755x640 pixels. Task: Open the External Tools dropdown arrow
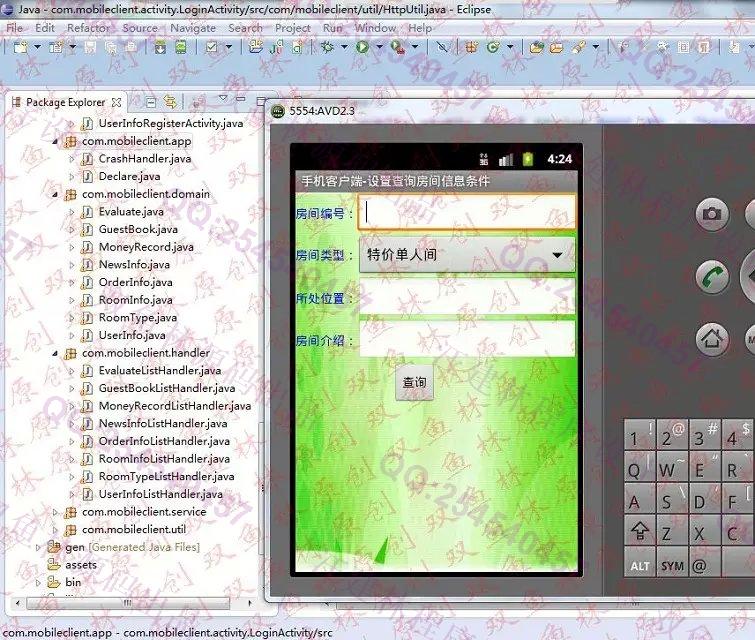tap(415, 47)
